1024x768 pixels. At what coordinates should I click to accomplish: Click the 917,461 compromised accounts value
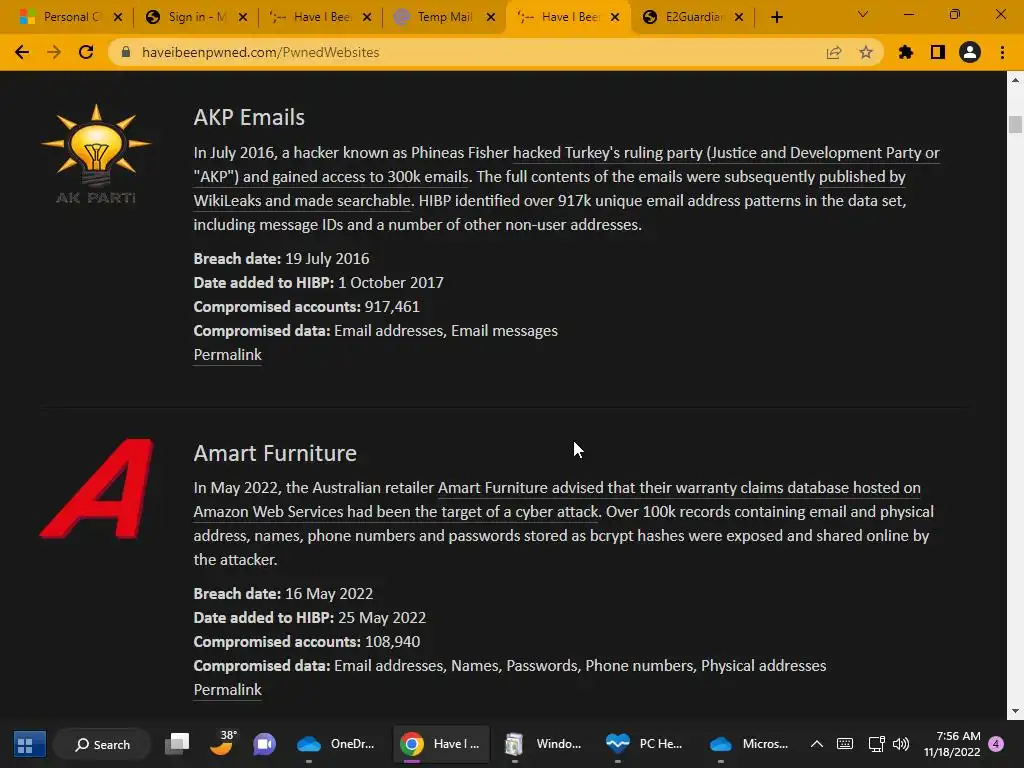point(392,307)
